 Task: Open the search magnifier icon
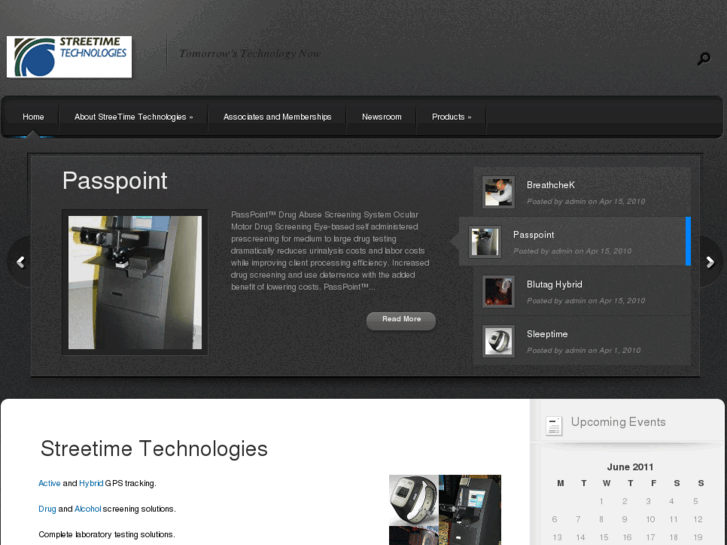(x=704, y=59)
